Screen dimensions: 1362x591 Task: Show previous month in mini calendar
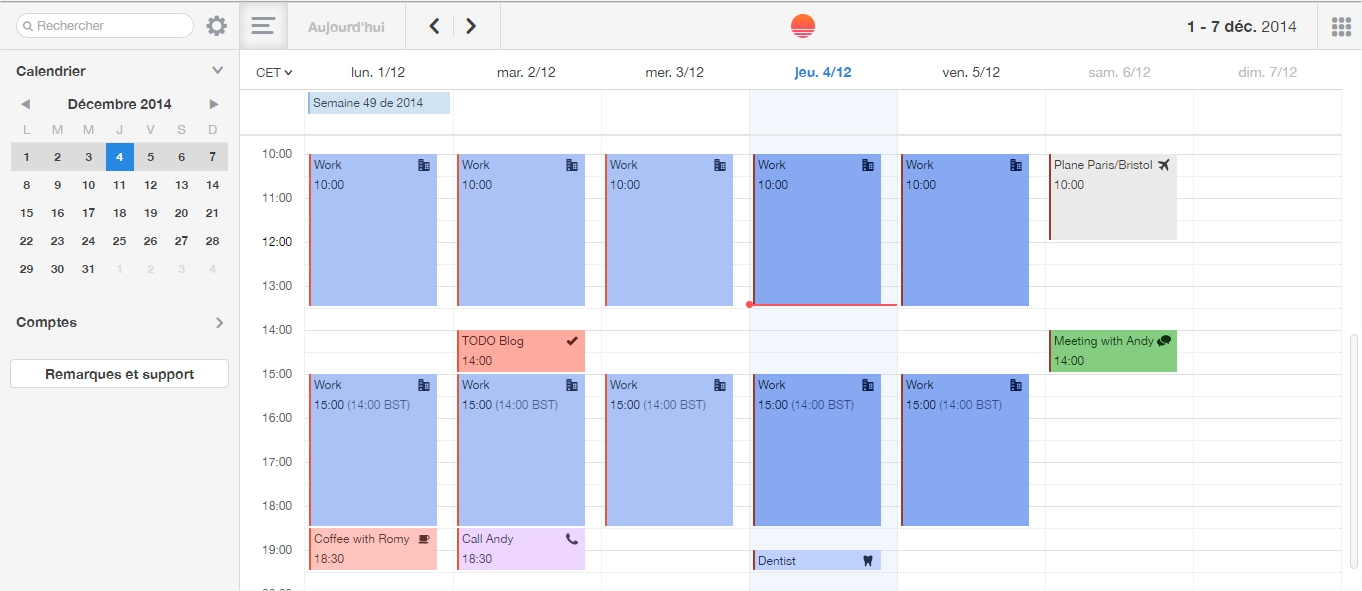(25, 104)
